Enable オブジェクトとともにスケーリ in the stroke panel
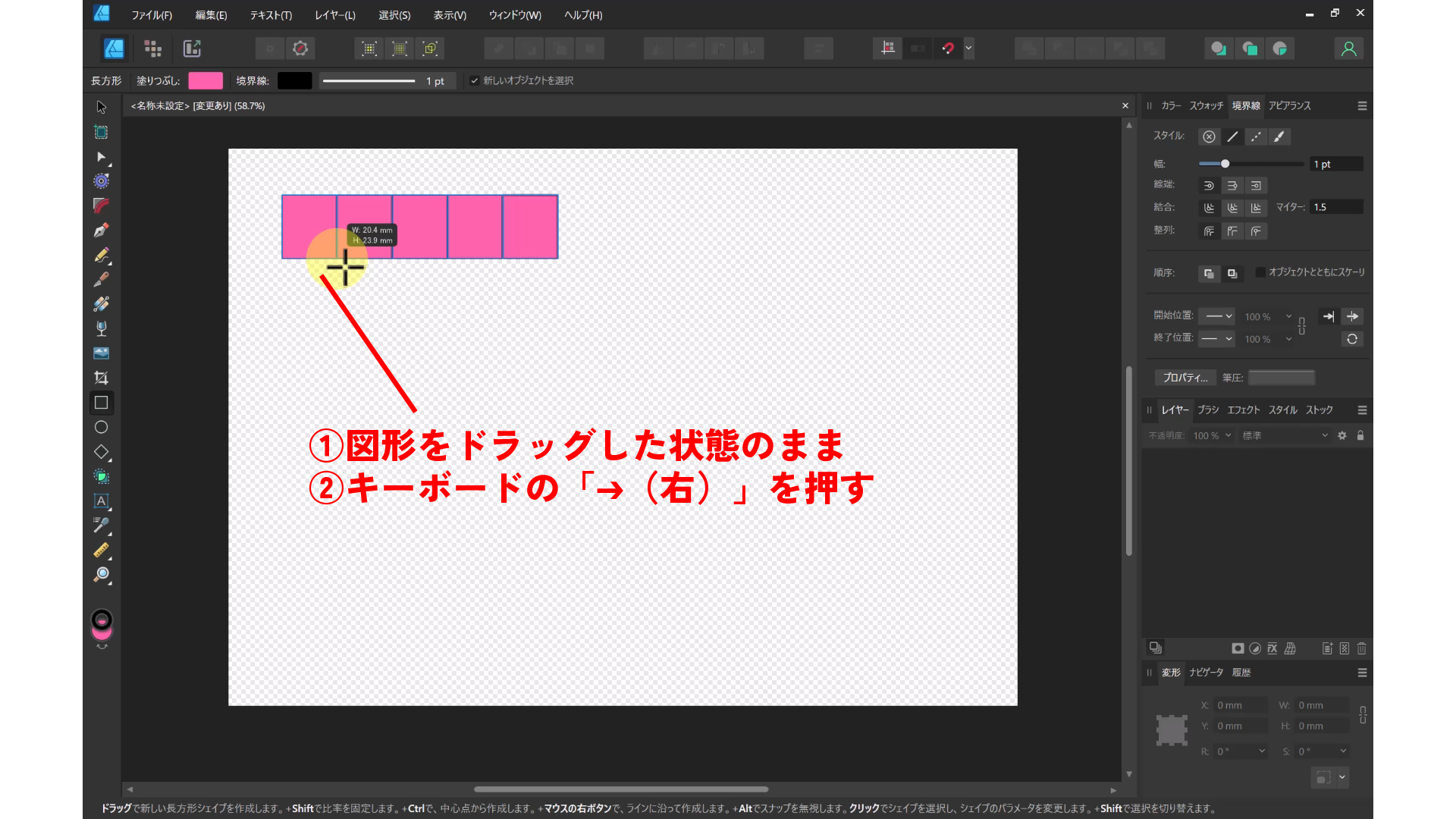1456x819 pixels. pyautogui.click(x=1259, y=272)
